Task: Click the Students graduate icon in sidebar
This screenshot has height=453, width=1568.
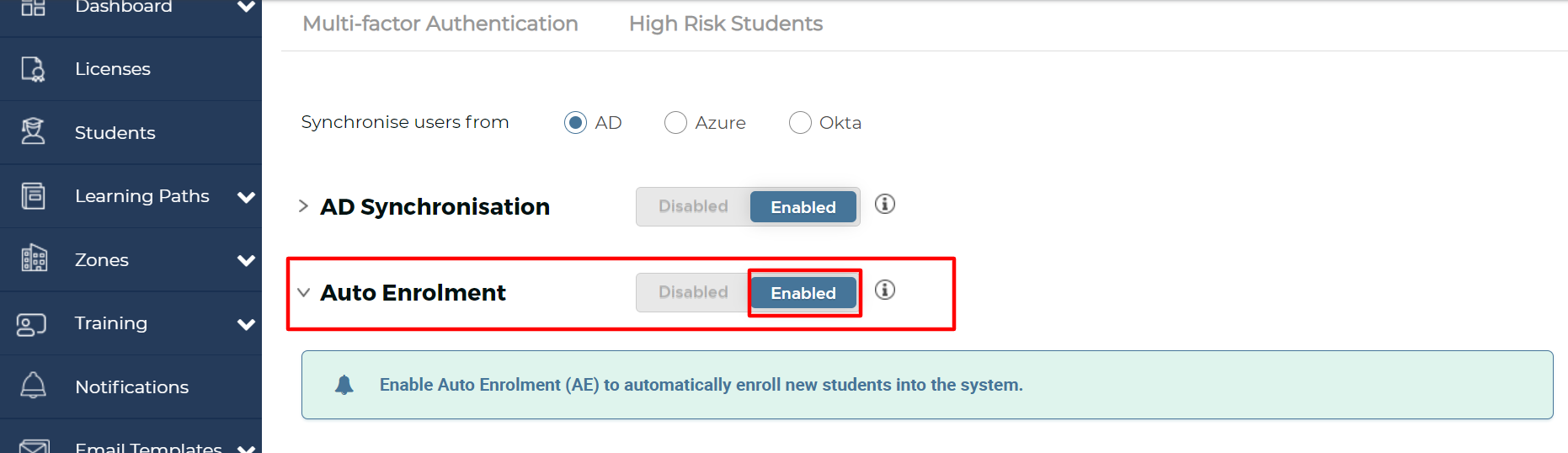Action: (33, 131)
